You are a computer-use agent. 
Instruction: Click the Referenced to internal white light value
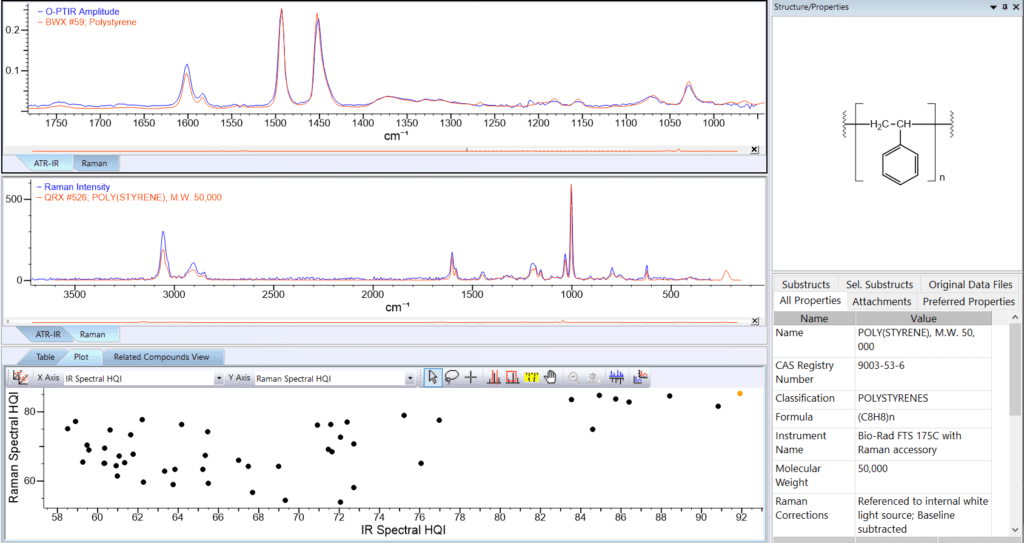923,515
